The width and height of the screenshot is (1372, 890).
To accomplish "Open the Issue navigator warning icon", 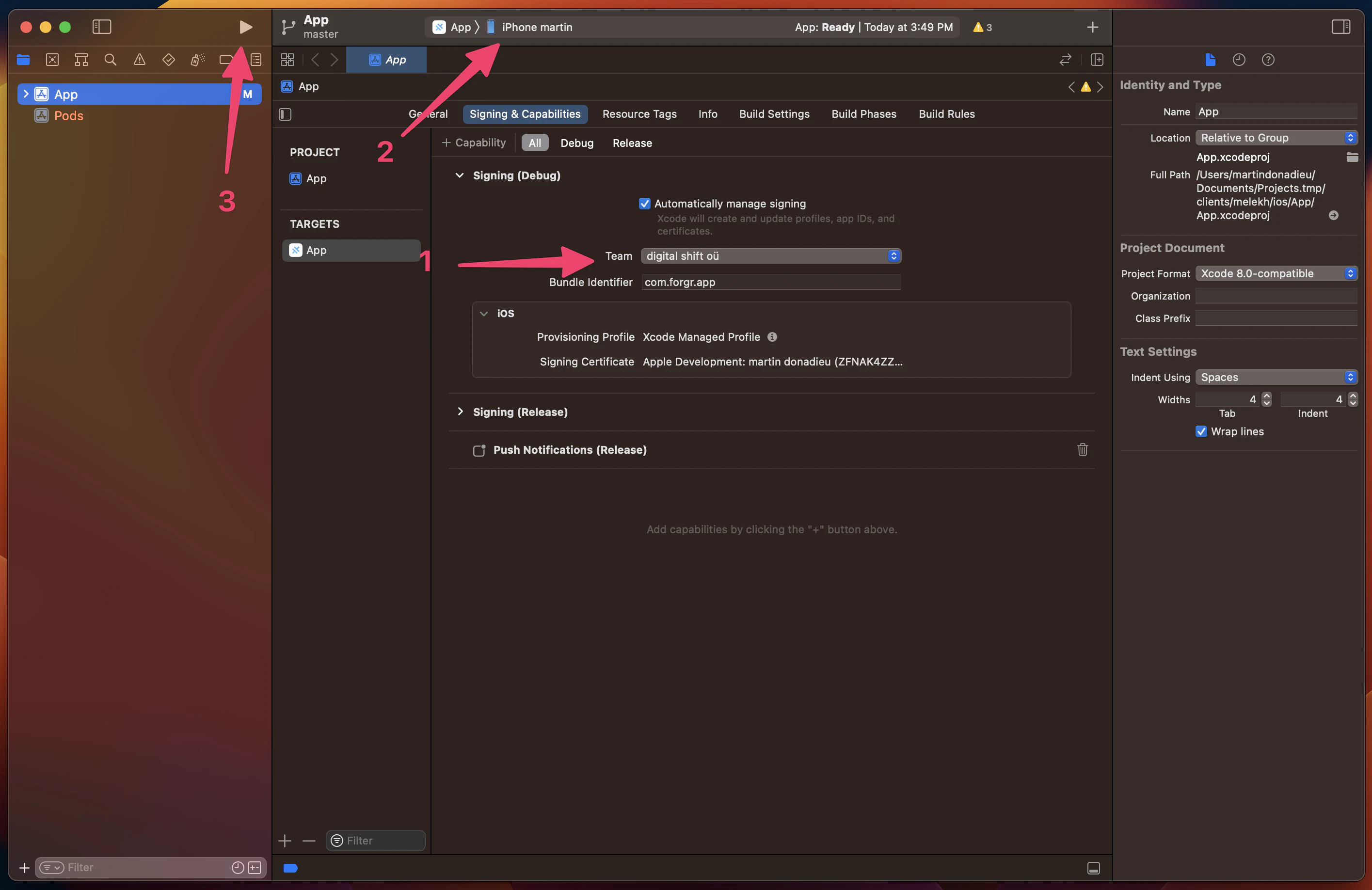I will (x=140, y=59).
